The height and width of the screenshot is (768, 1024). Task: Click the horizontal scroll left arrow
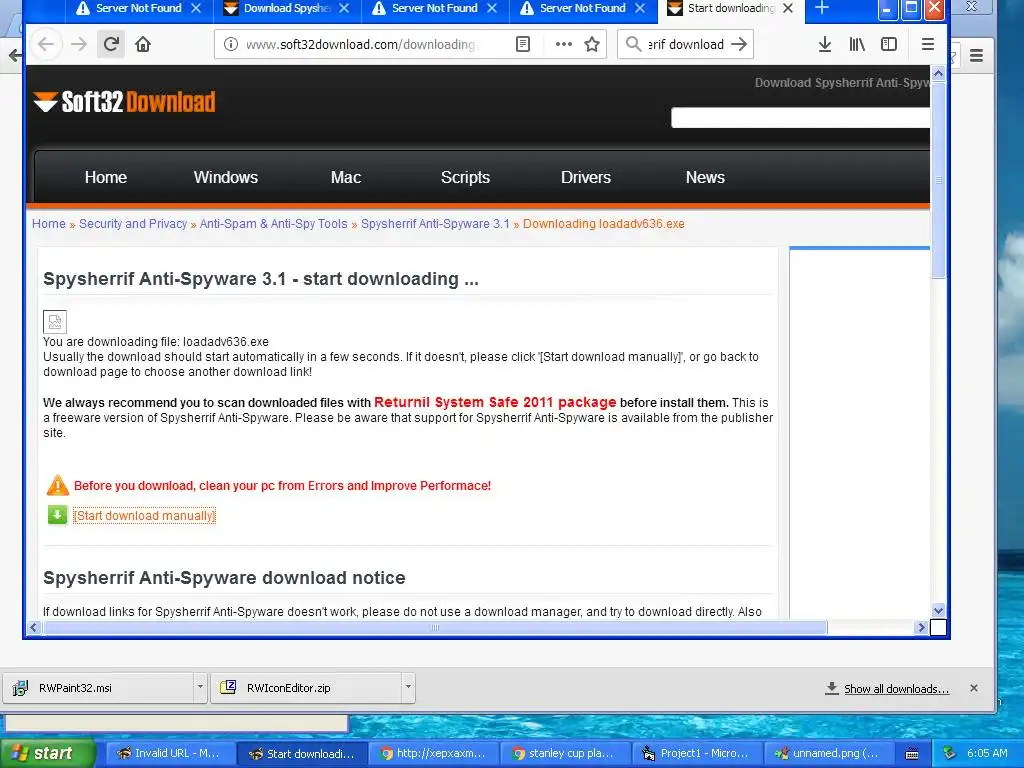(33, 628)
